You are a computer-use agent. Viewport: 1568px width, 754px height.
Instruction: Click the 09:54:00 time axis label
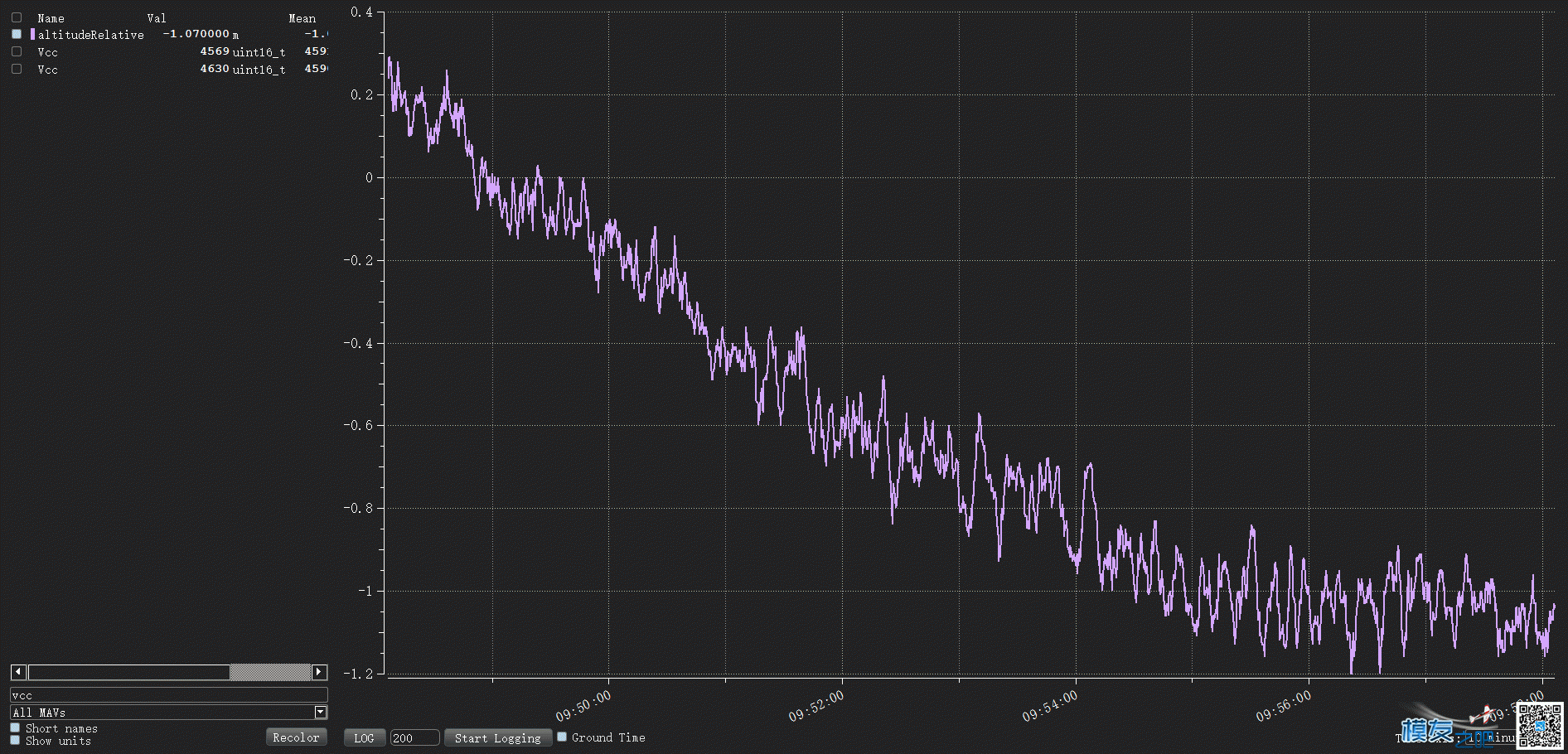1050,706
